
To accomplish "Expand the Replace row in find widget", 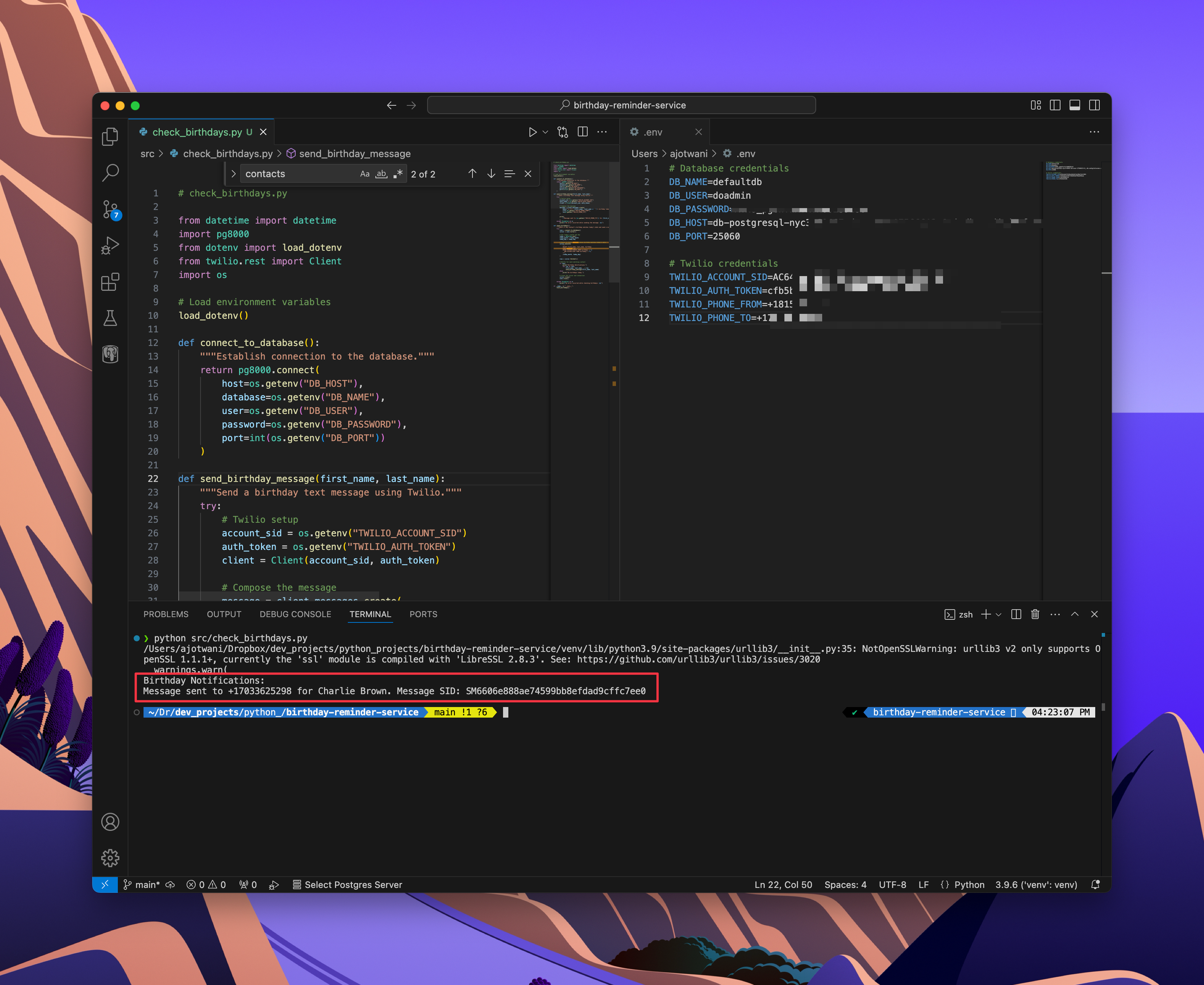I will [x=233, y=174].
